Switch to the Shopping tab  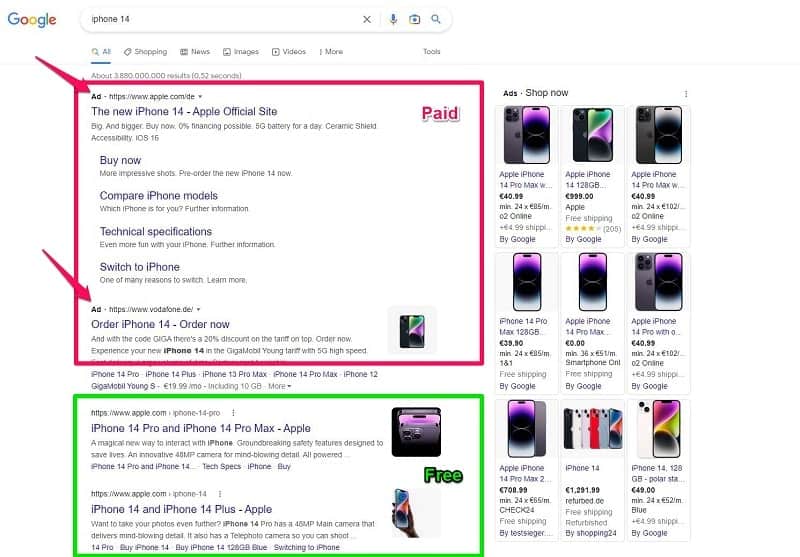[145, 52]
